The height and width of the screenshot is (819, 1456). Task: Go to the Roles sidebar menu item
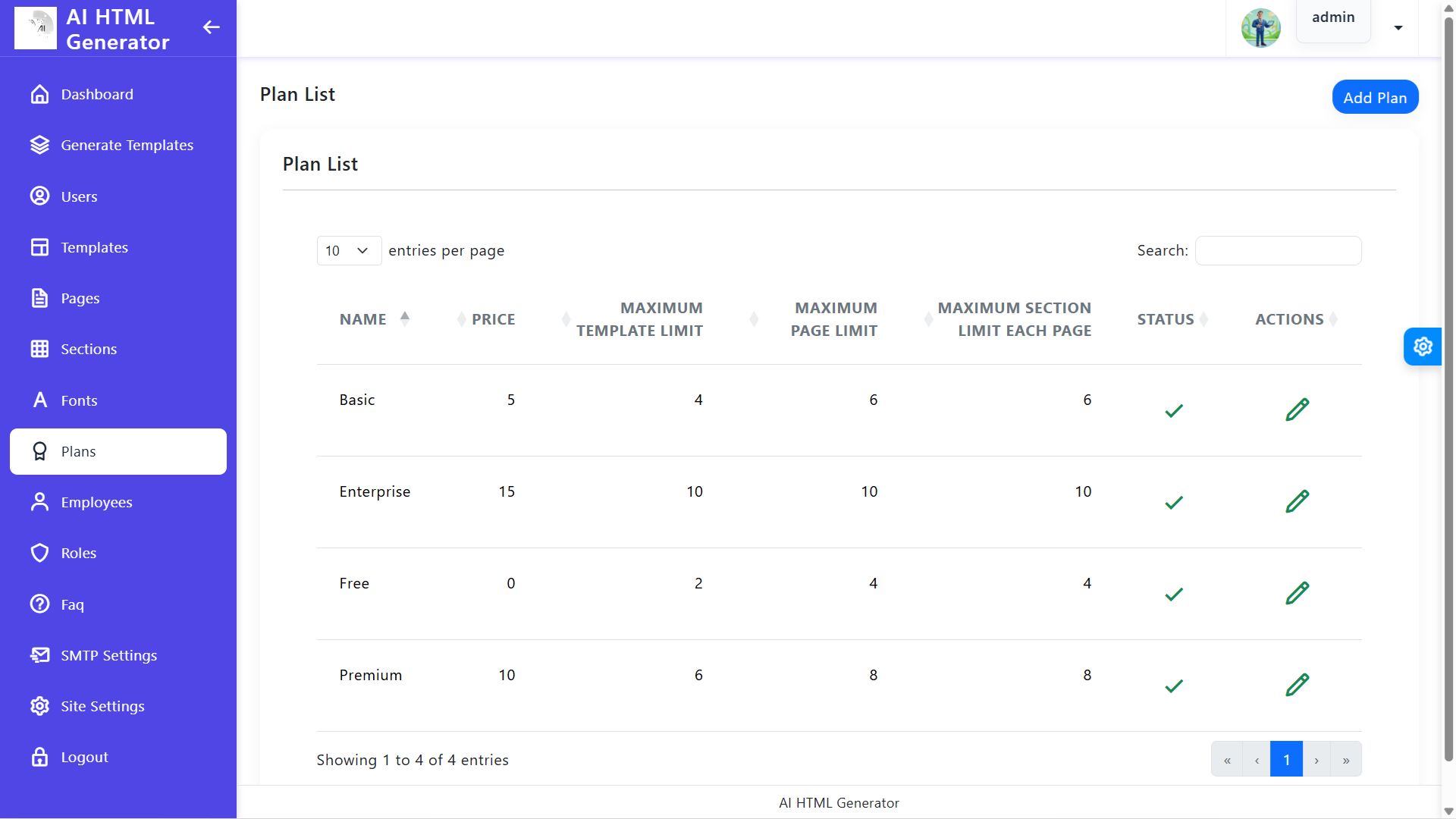79,553
